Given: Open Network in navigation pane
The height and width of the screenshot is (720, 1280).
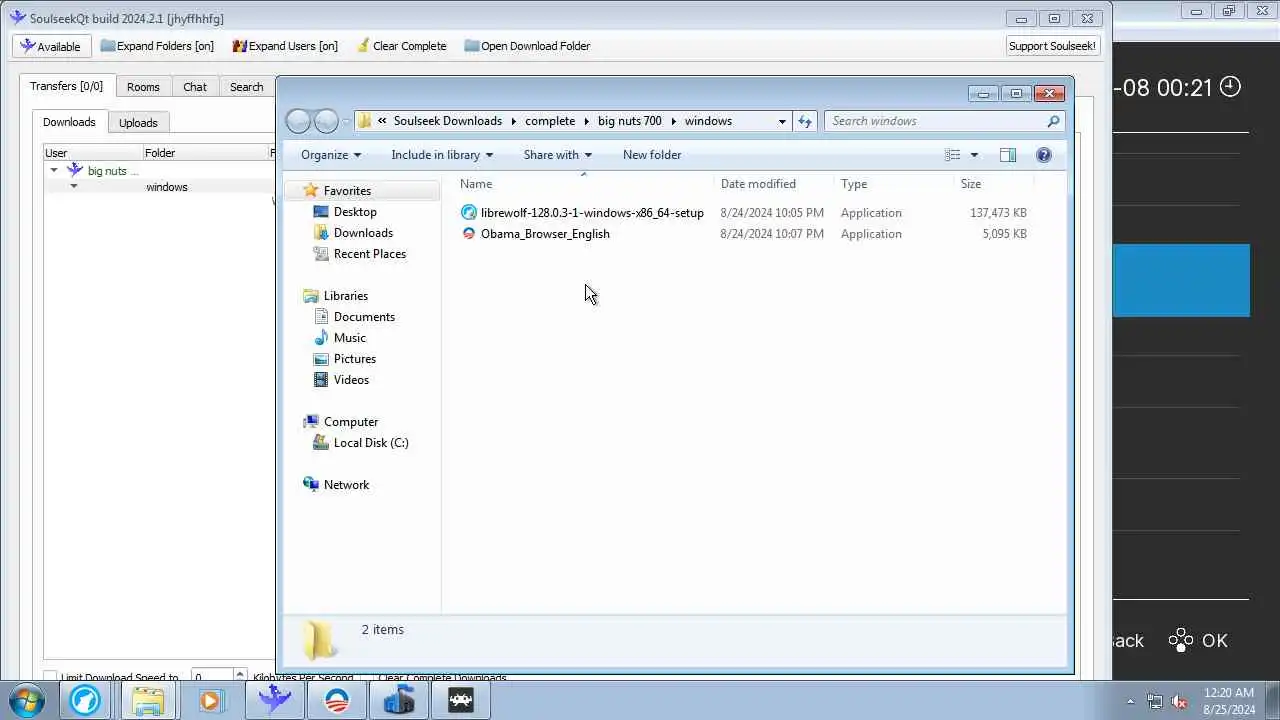Looking at the screenshot, I should coord(346,485).
